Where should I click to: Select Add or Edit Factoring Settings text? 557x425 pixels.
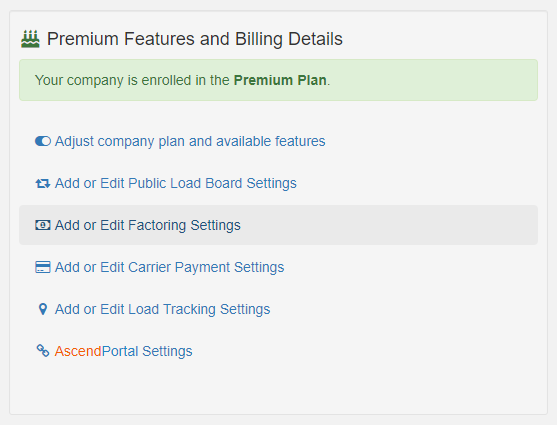tap(147, 225)
